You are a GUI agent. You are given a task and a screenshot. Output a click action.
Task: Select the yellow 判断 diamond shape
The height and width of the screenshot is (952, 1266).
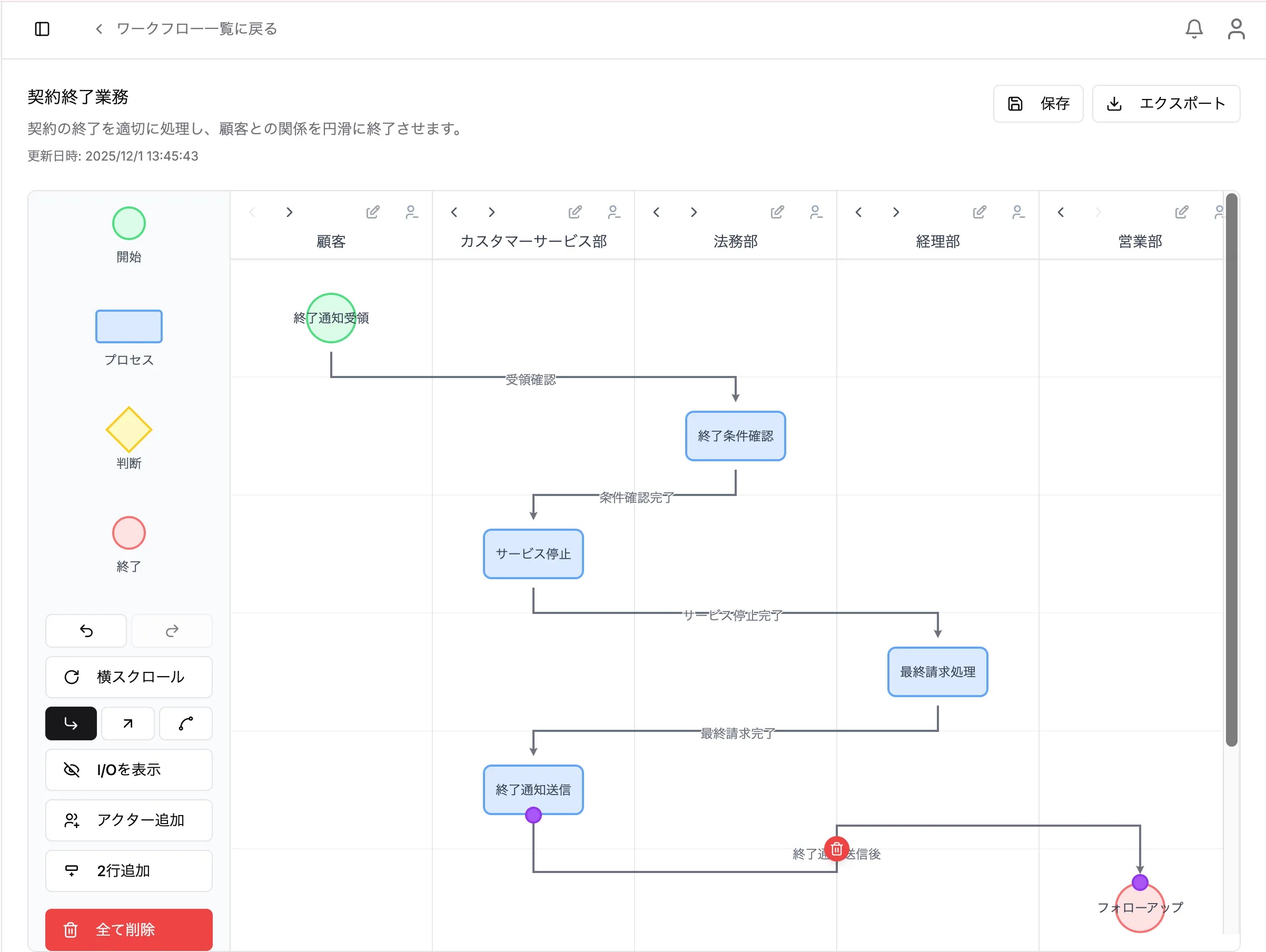(x=129, y=429)
